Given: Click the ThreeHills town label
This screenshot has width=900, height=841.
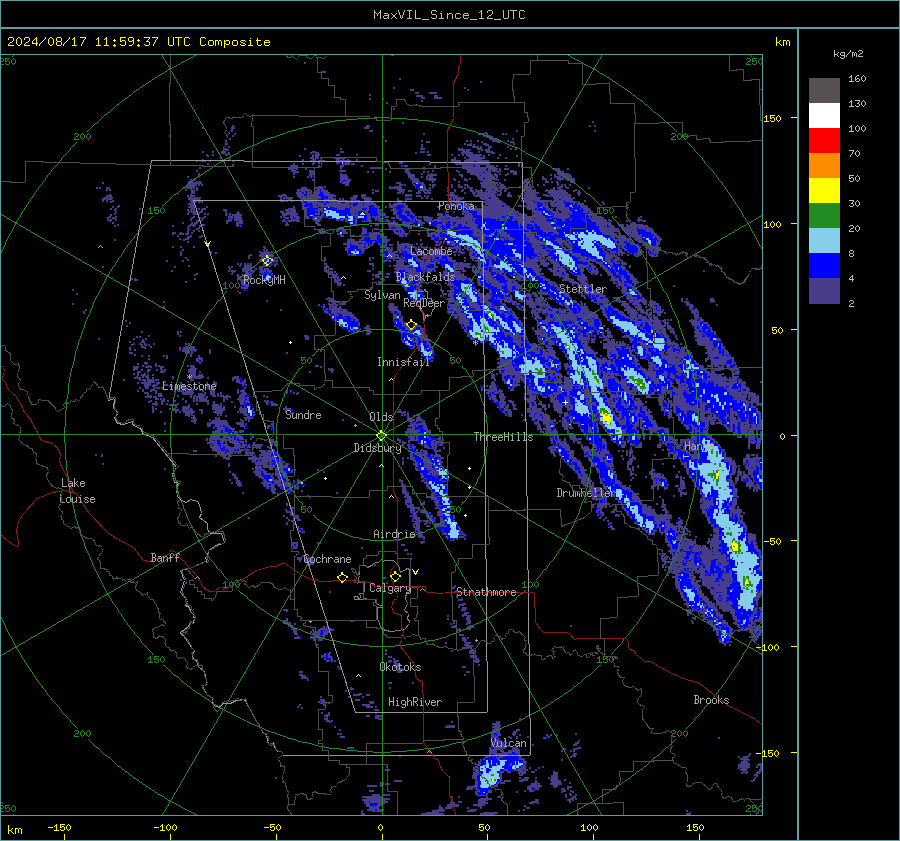Looking at the screenshot, I should tap(503, 437).
